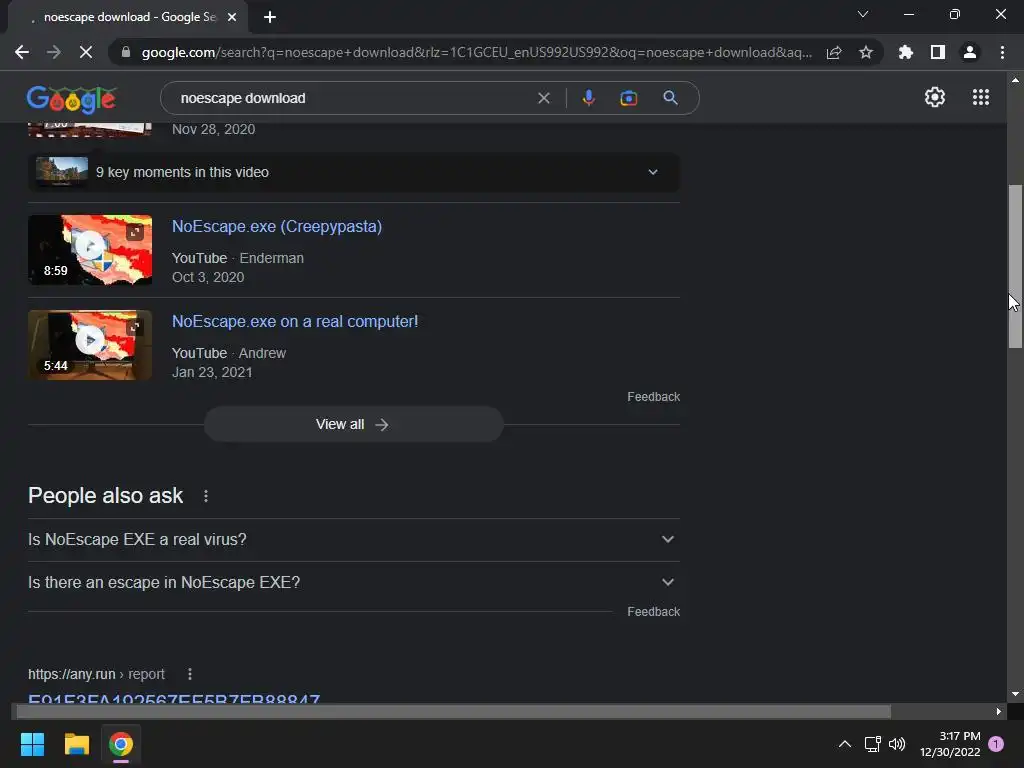Open the Chrome extensions puzzle icon

(x=905, y=52)
